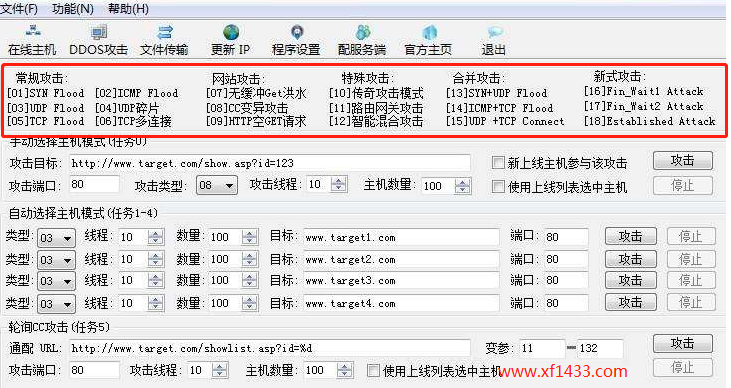Click the 目标 field containing www.target3.com

point(401,281)
